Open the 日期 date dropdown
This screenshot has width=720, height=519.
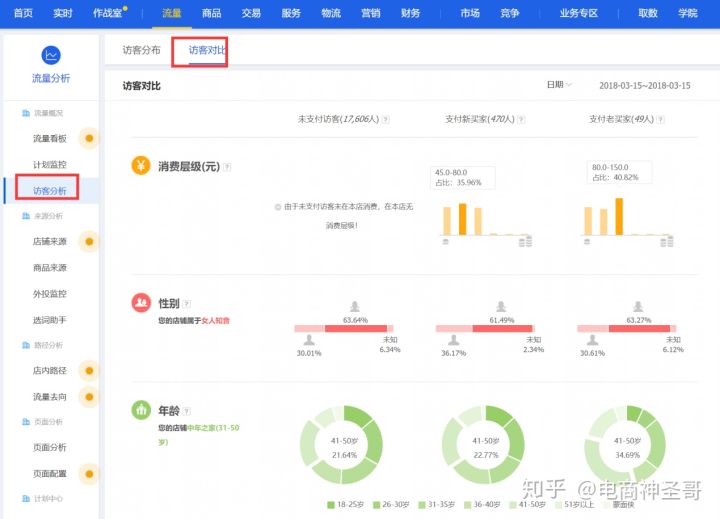[x=558, y=85]
